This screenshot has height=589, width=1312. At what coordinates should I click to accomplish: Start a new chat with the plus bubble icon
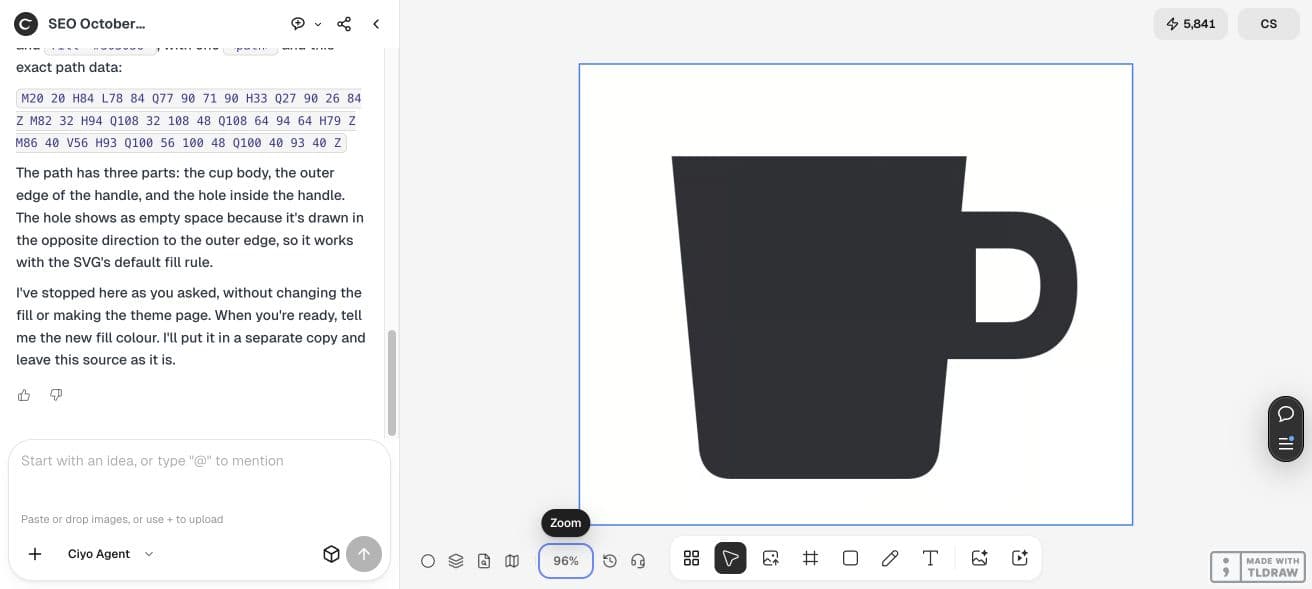[298, 24]
